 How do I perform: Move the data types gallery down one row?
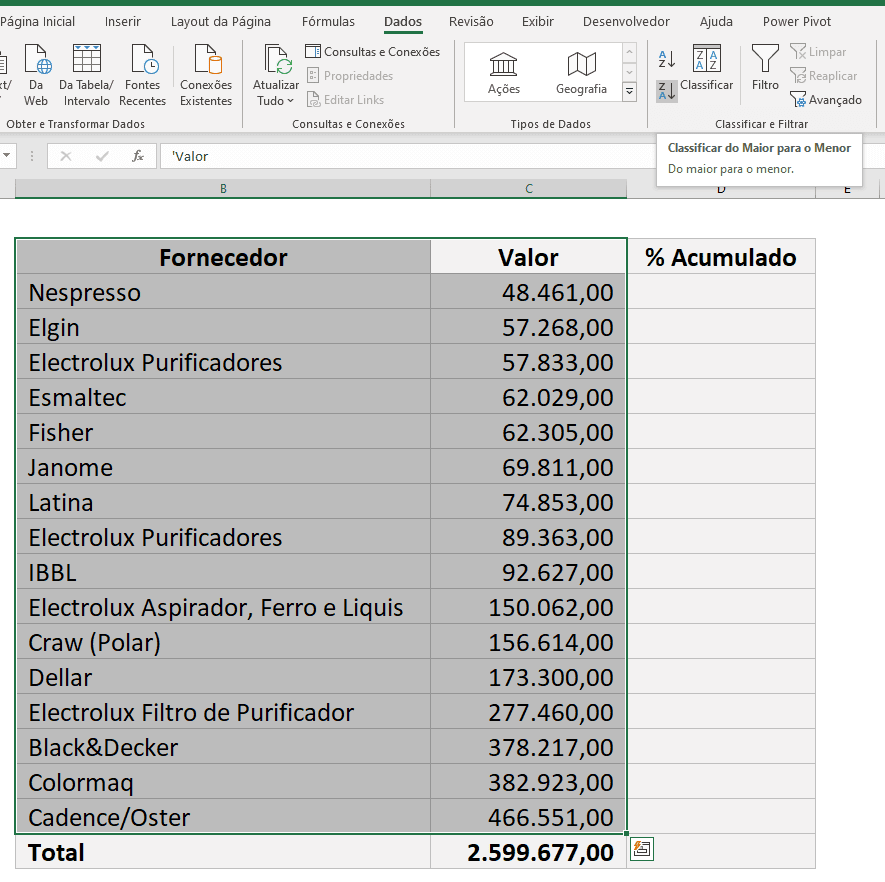click(630, 72)
